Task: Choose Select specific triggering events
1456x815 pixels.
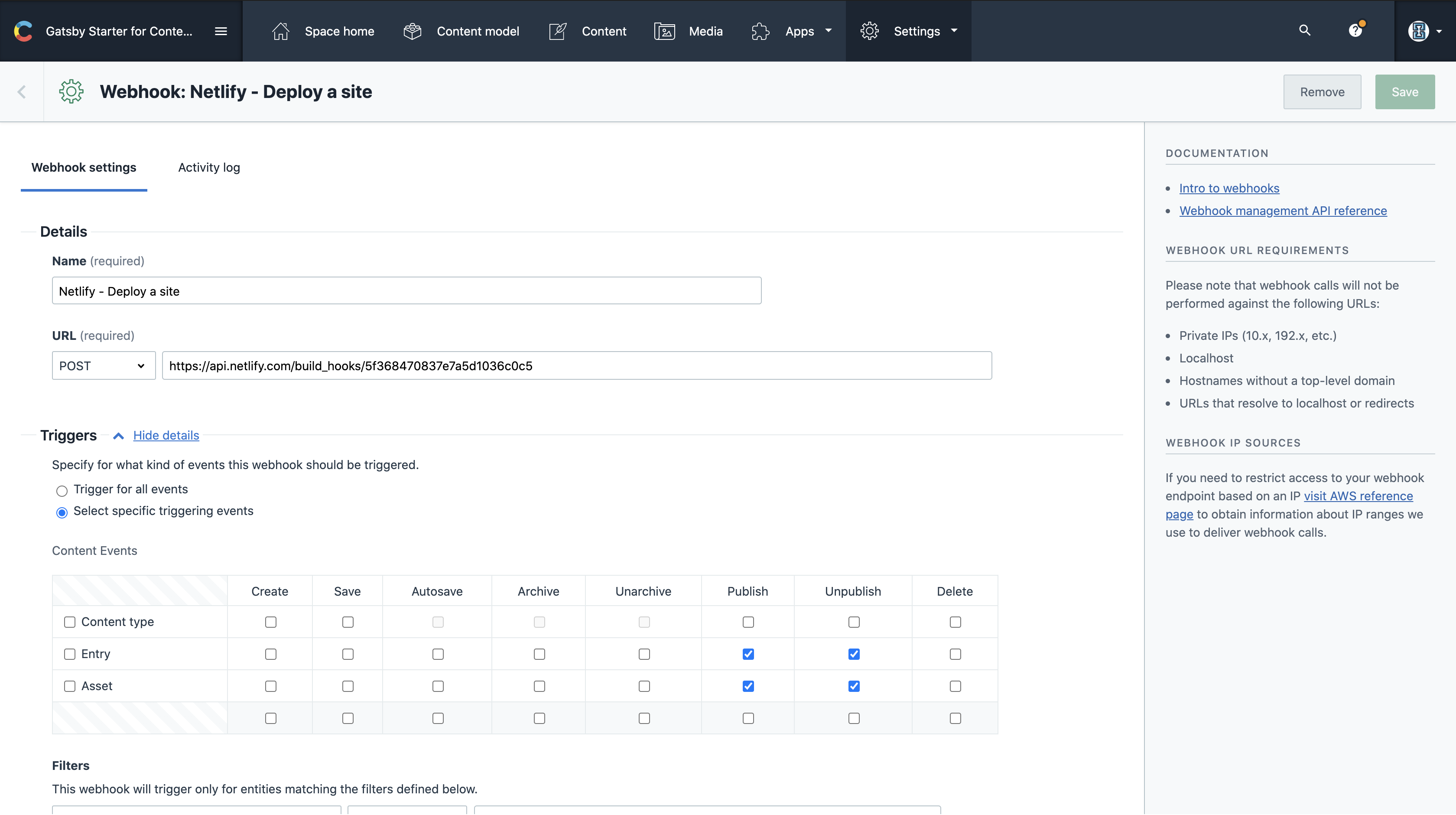Action: click(x=62, y=512)
